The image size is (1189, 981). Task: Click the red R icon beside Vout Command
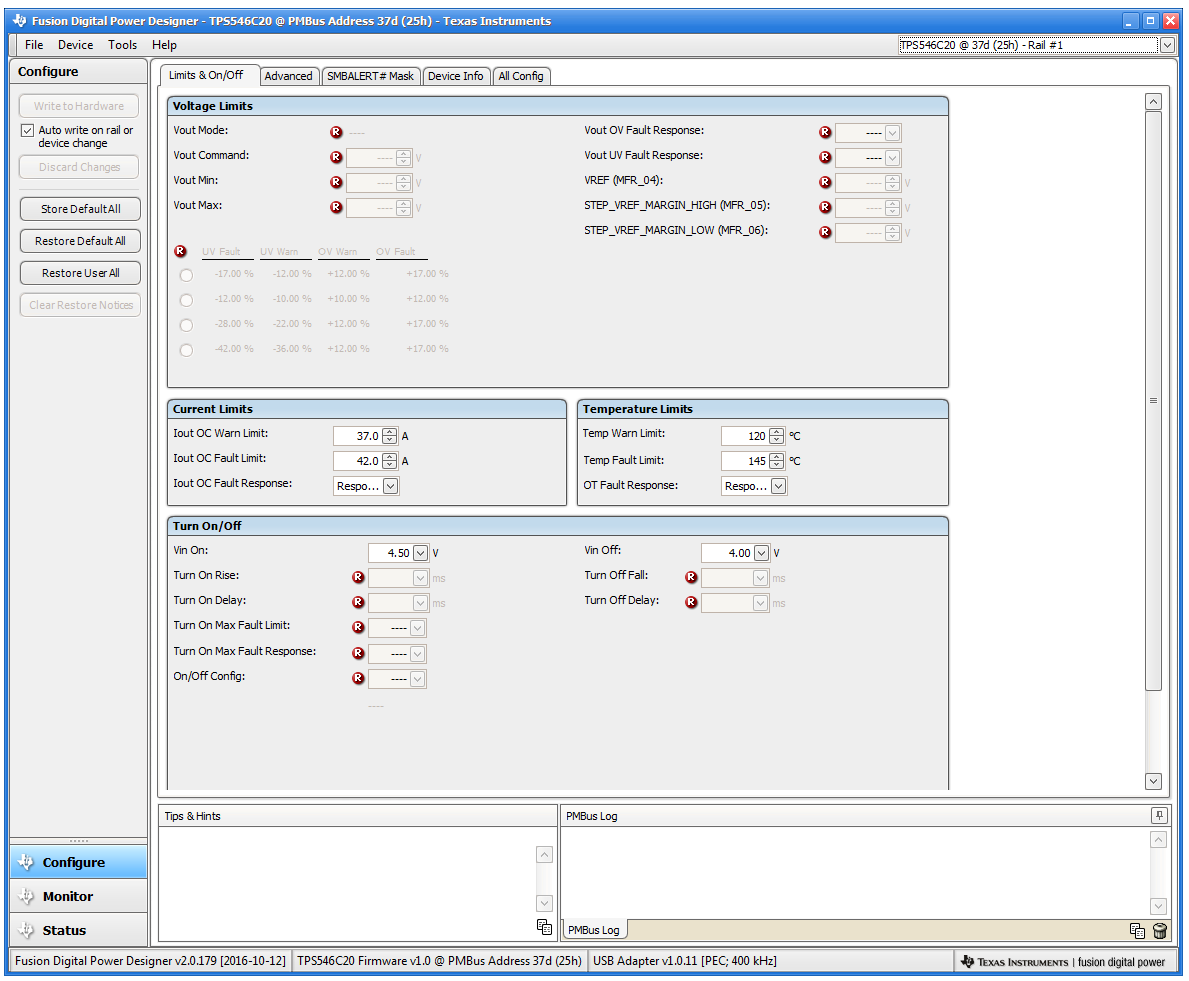336,157
